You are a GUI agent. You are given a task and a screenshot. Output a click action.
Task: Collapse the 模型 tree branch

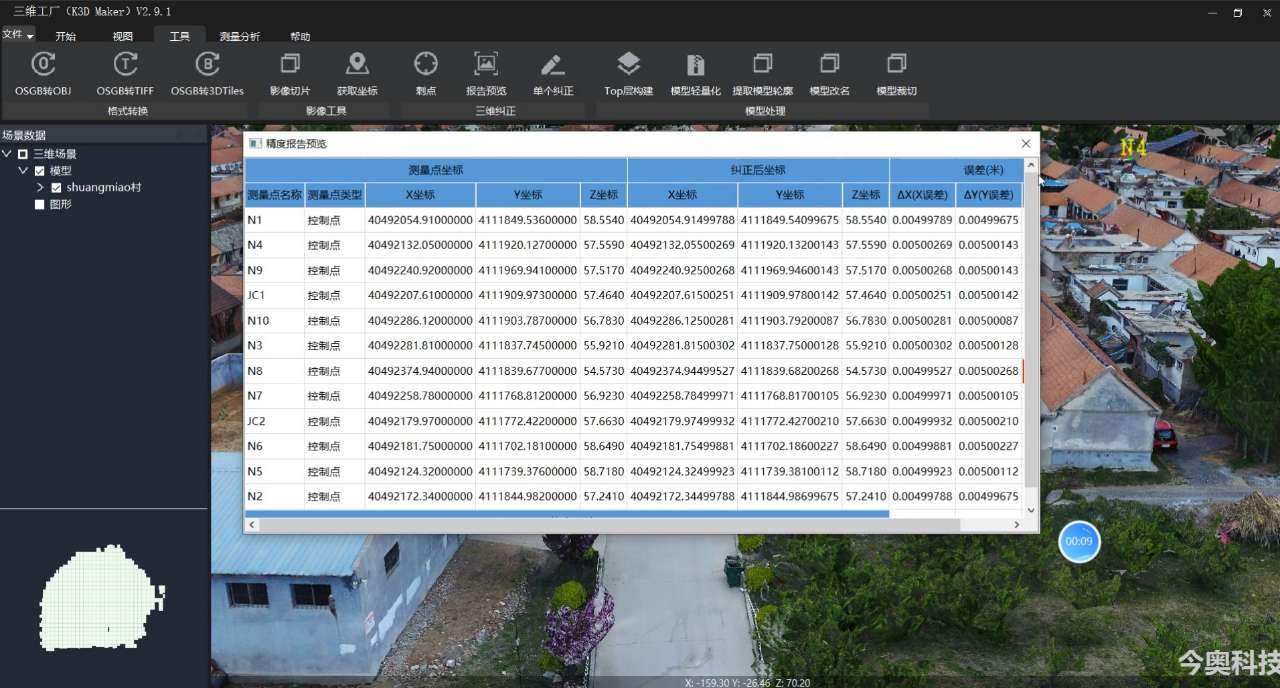[24, 170]
